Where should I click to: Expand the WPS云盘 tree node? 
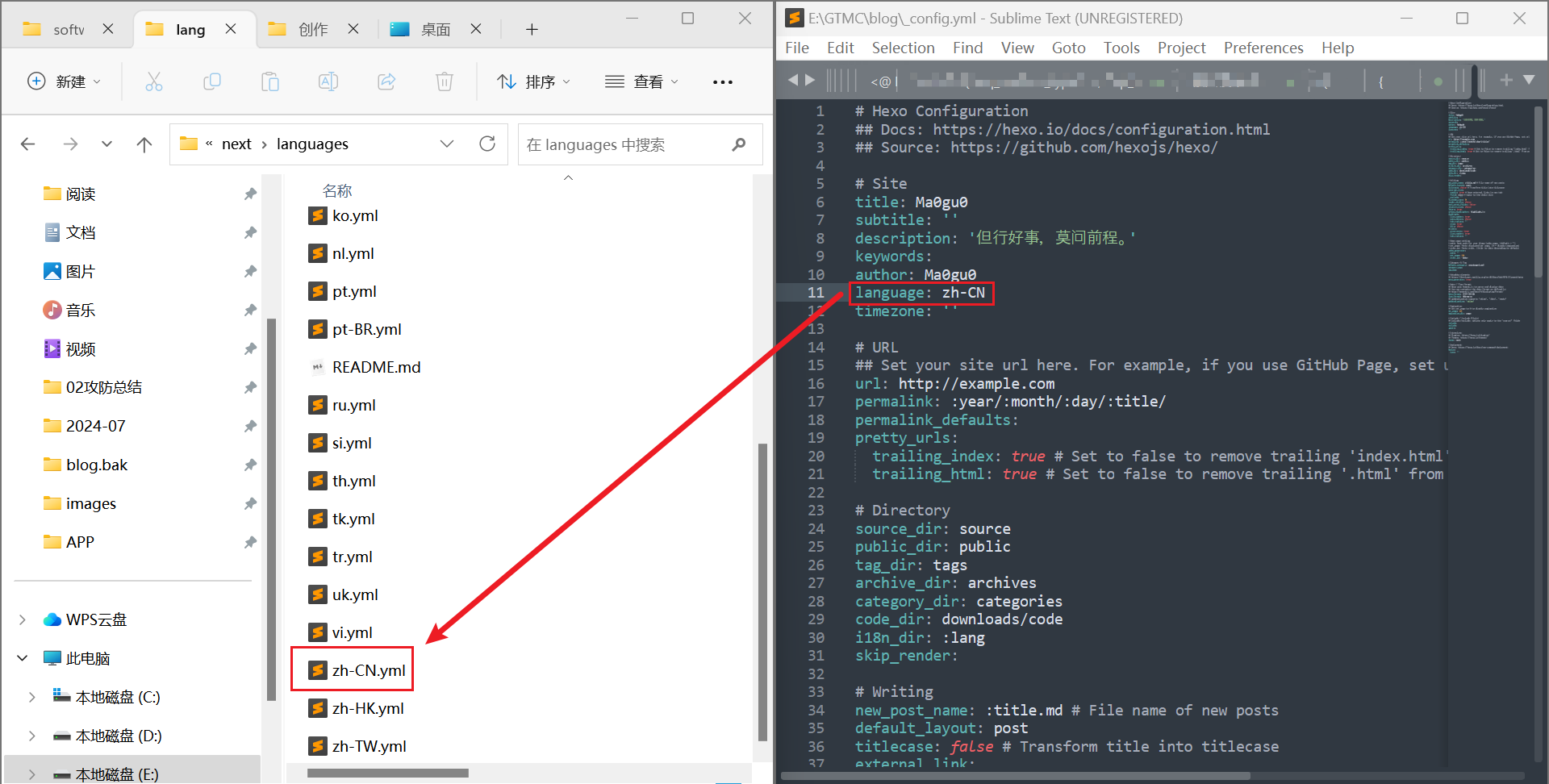coord(23,619)
